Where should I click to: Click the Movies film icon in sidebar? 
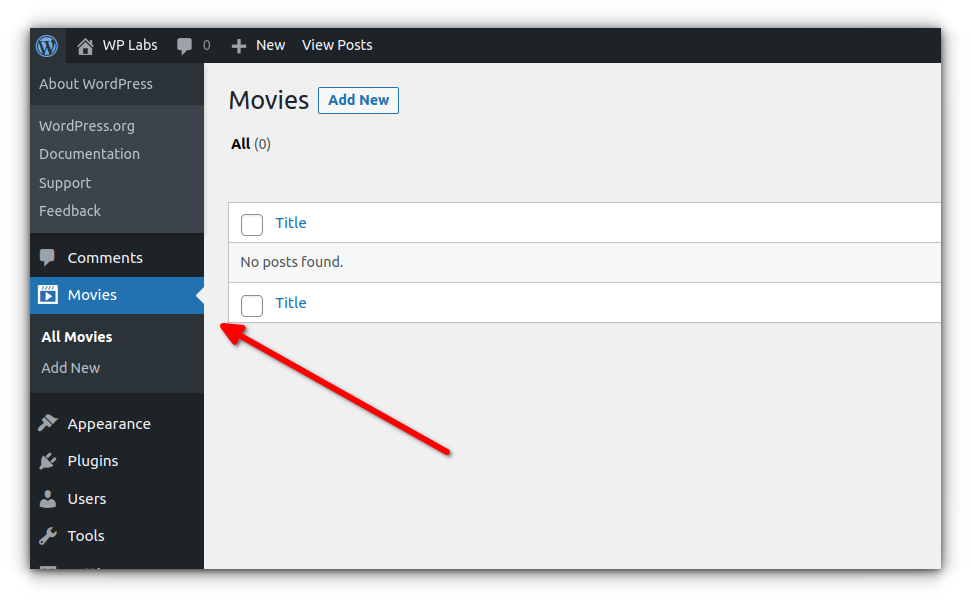[x=48, y=295]
